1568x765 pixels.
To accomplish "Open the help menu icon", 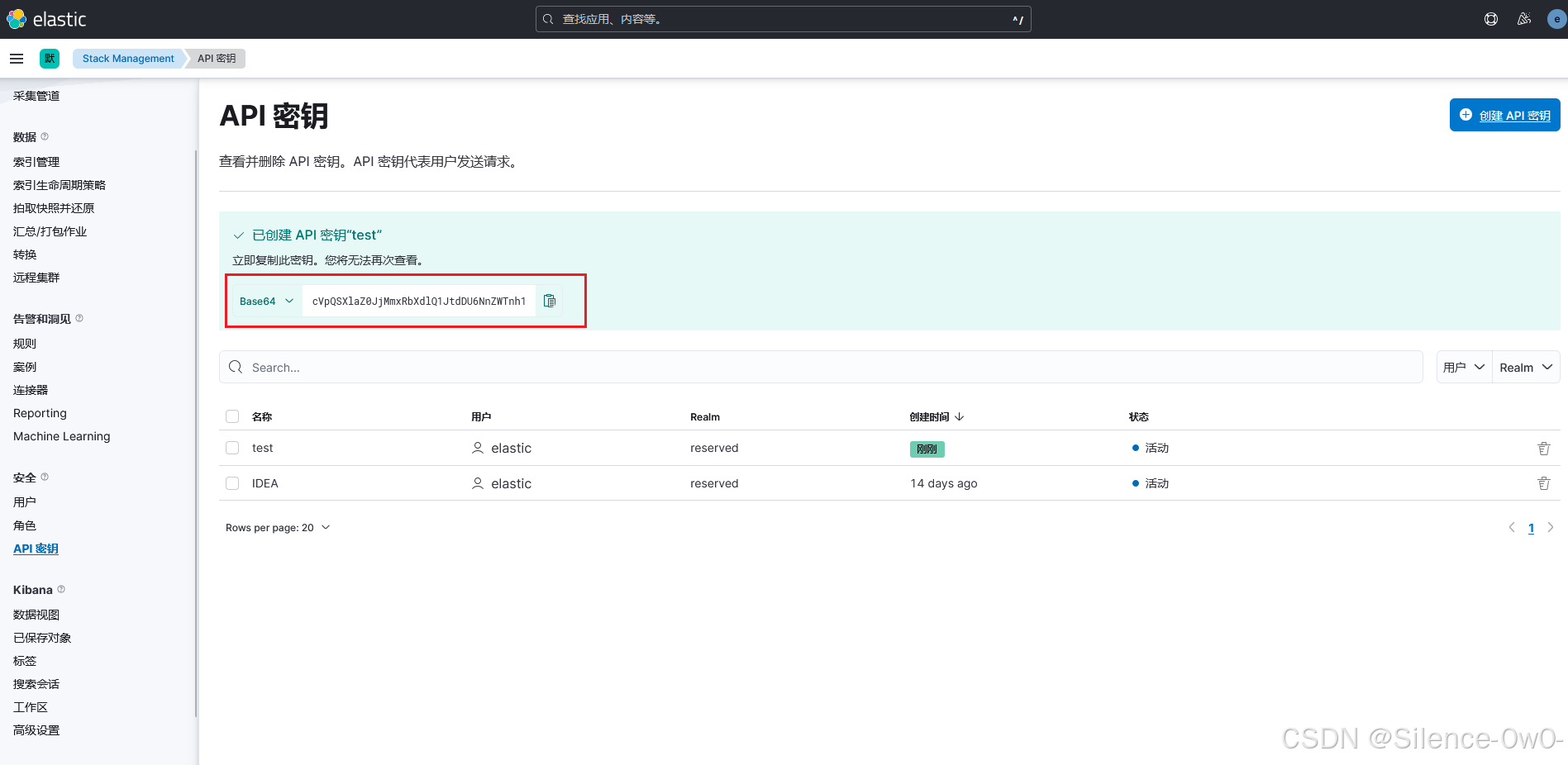I will pyautogui.click(x=1491, y=19).
